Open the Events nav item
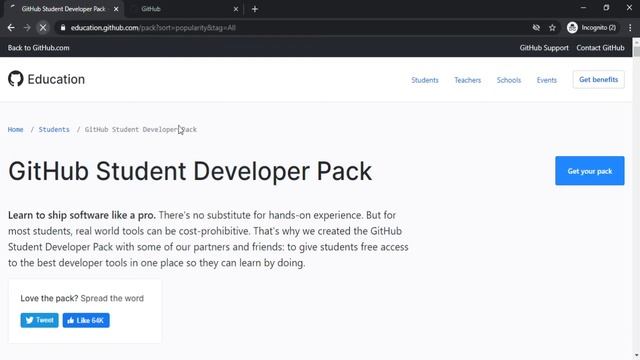 pos(547,80)
